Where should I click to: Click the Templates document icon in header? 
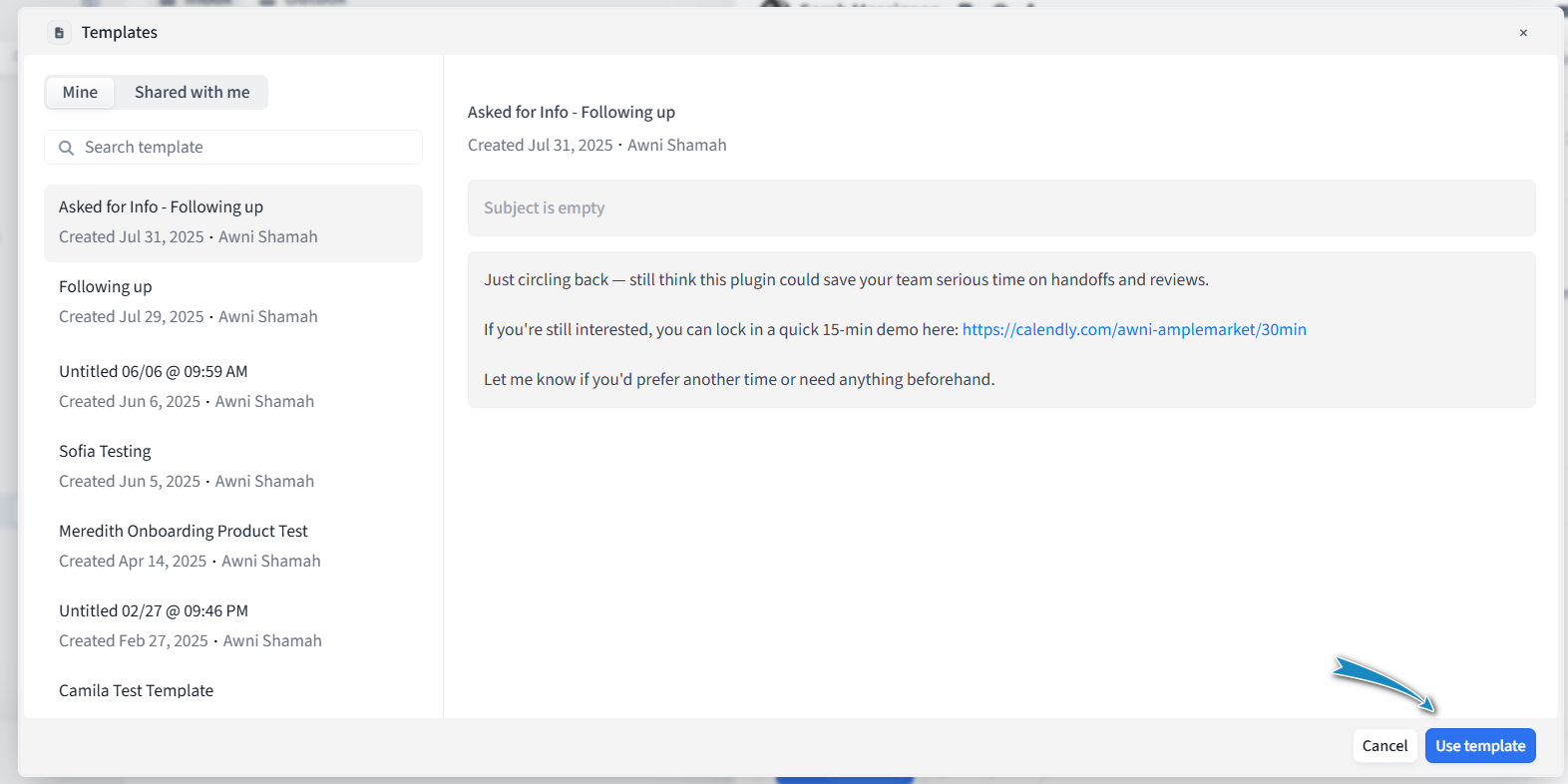pos(59,33)
